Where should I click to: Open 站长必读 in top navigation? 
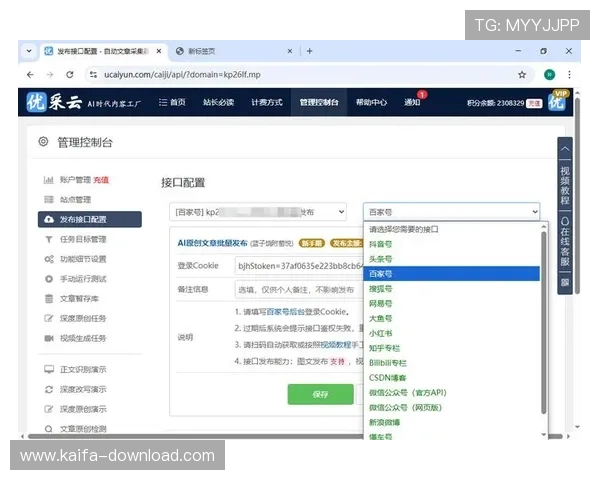(x=218, y=102)
